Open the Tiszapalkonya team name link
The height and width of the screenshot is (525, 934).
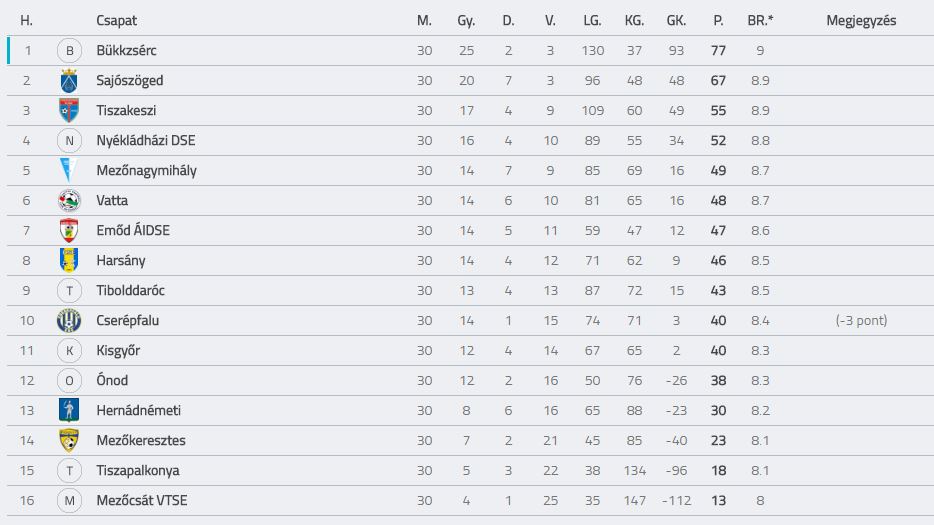click(x=138, y=470)
